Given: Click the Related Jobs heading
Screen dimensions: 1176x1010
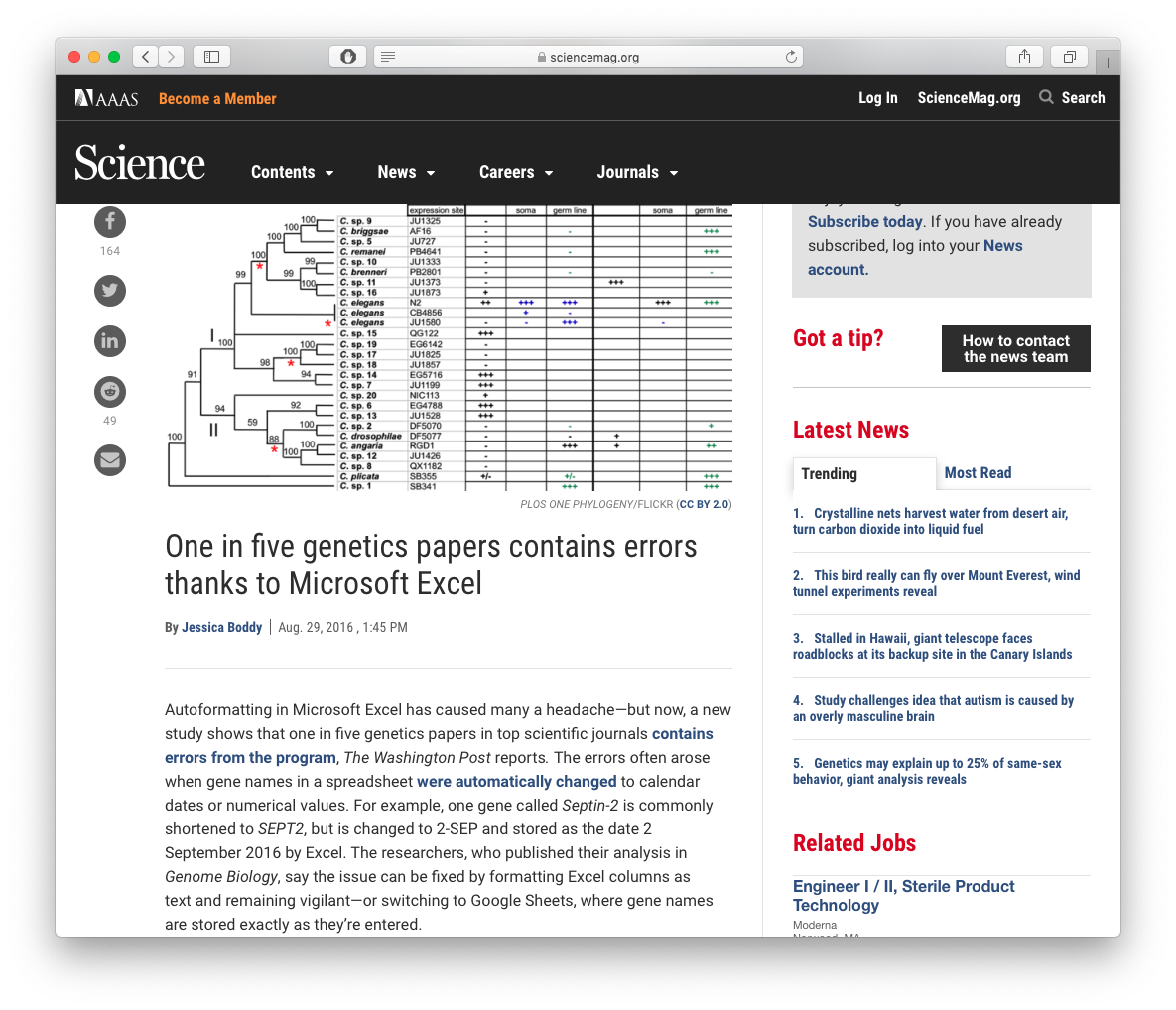Looking at the screenshot, I should 855,843.
